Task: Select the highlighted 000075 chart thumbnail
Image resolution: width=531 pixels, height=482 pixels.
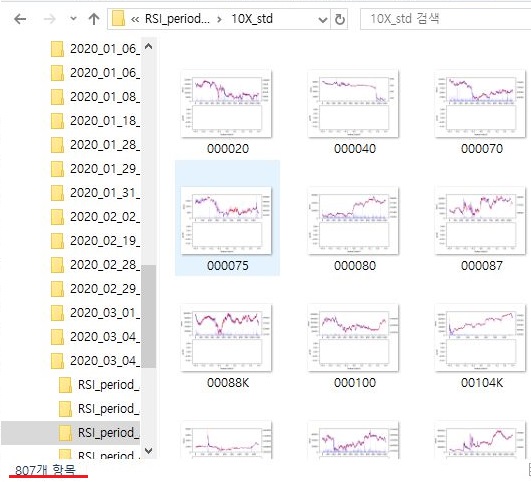Action: (226, 221)
